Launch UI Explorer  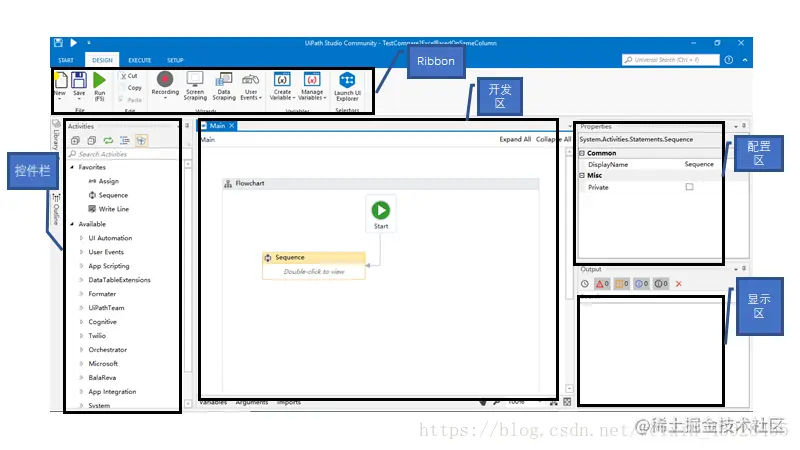(347, 87)
